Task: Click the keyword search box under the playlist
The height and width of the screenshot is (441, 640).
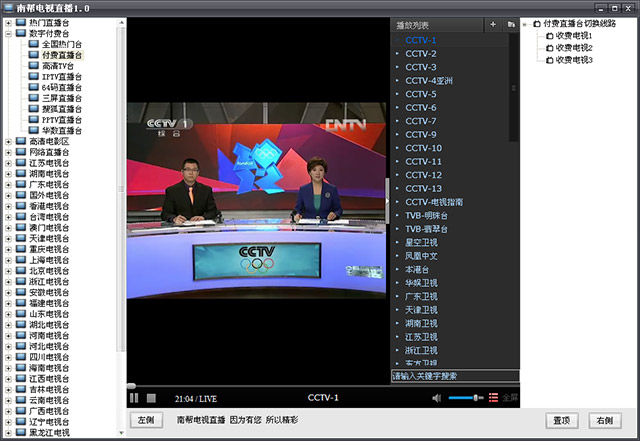Action: [455, 376]
